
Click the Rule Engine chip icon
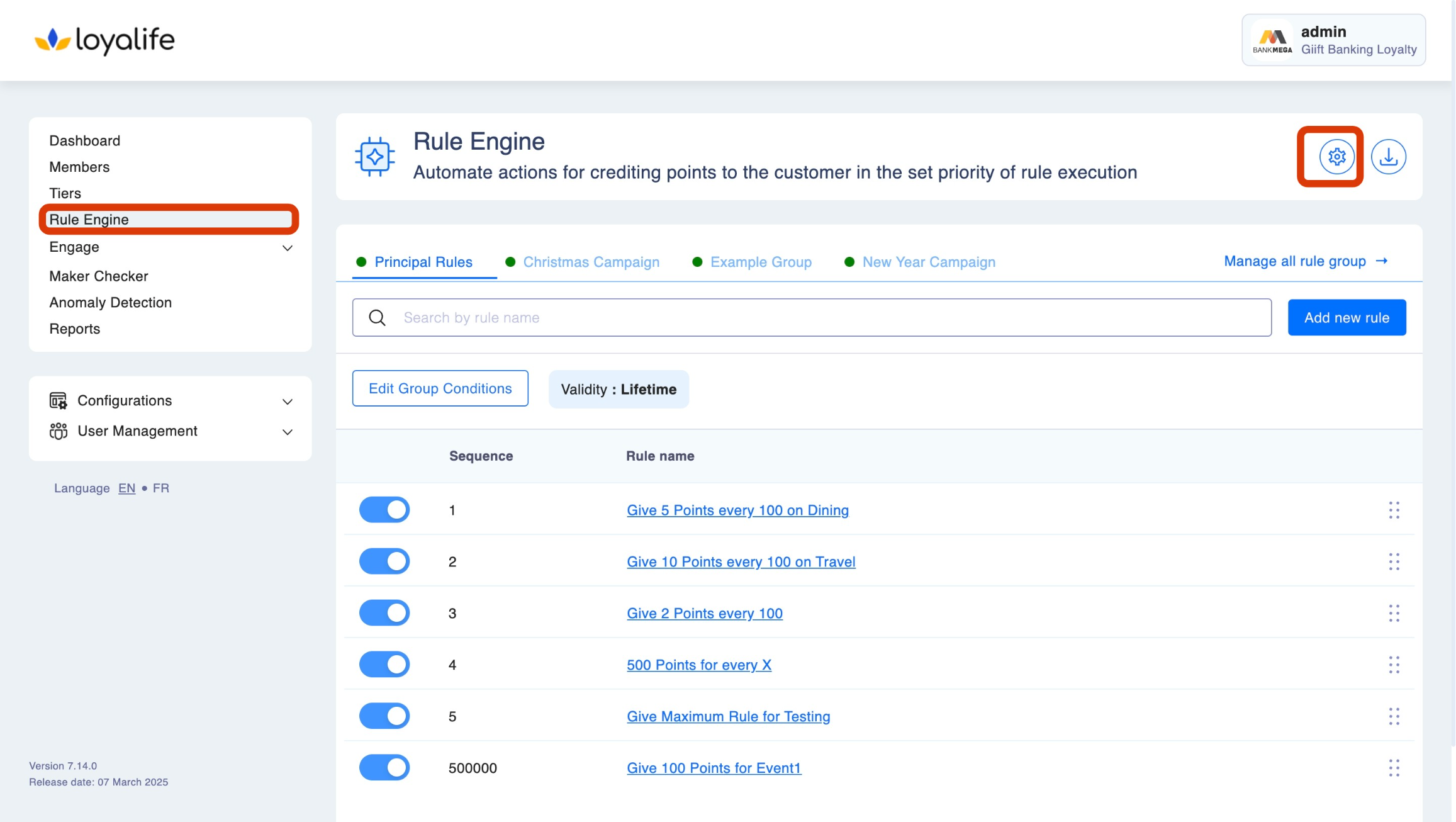coord(375,157)
